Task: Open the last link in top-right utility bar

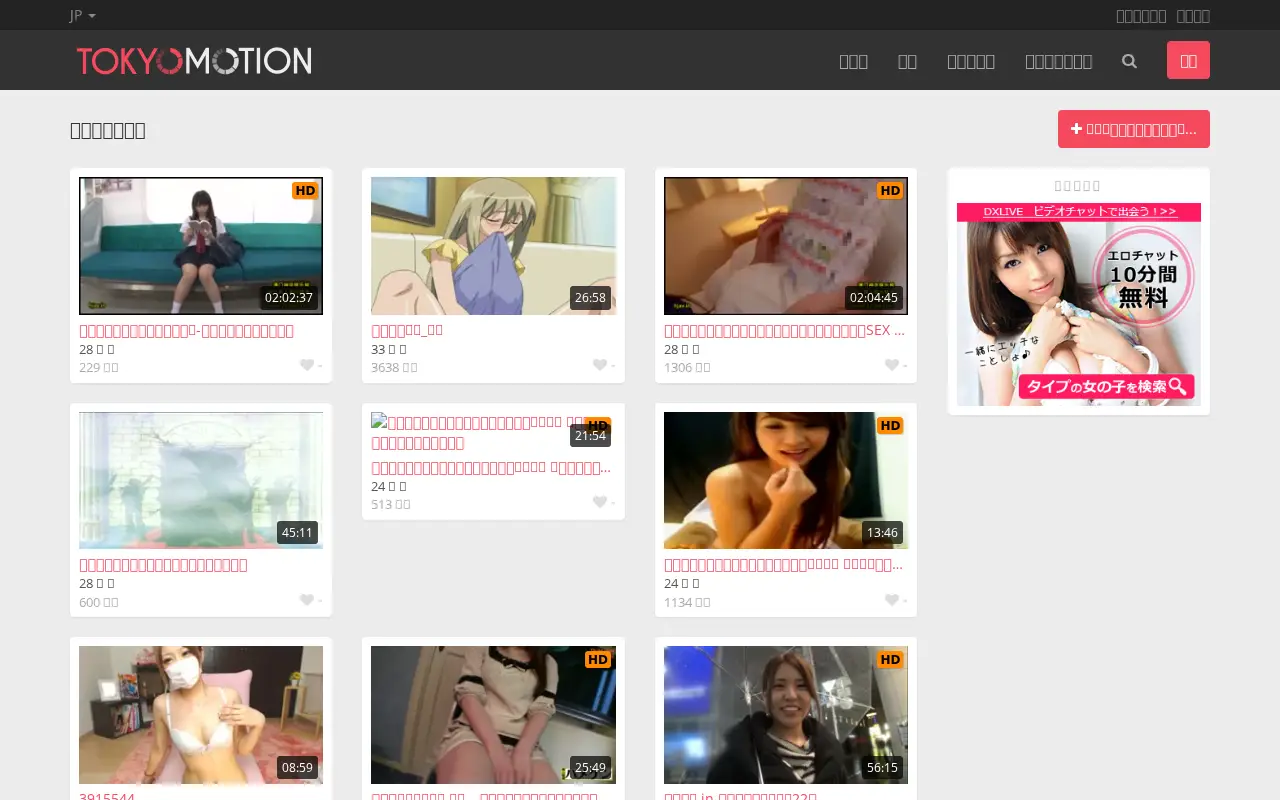Action: pyautogui.click(x=1193, y=15)
